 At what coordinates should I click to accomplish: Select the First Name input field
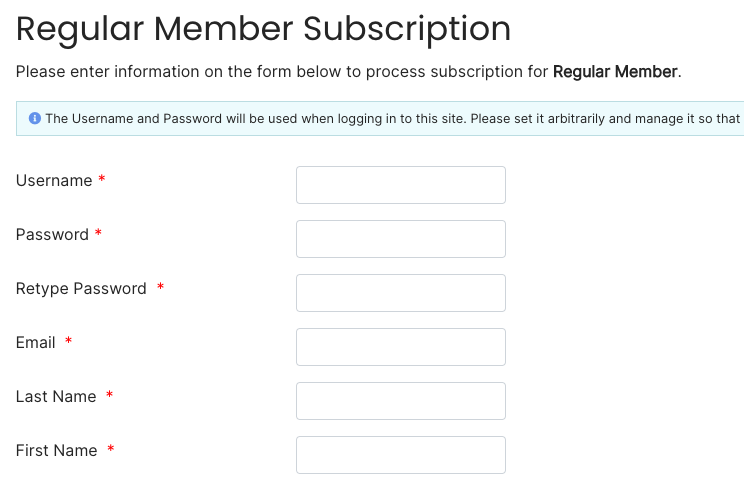tap(401, 455)
